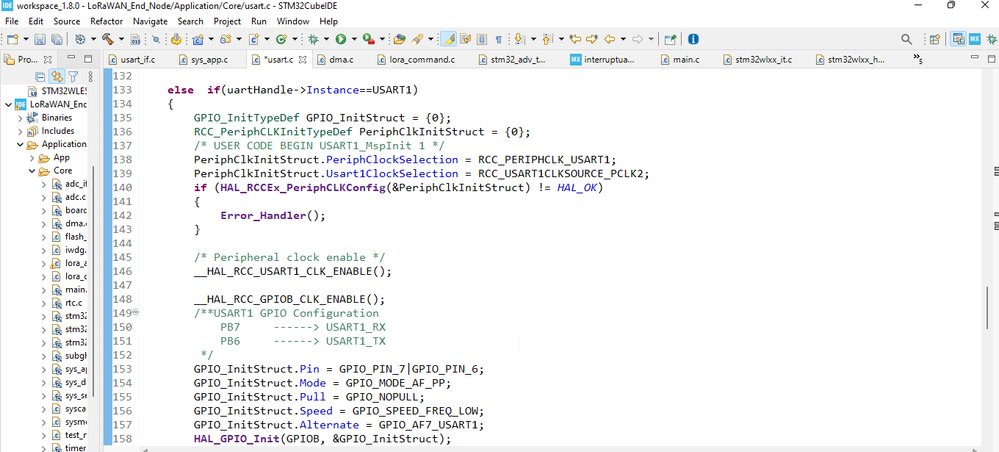Expand the App folder in tree
The image size is (999, 452).
31,158
